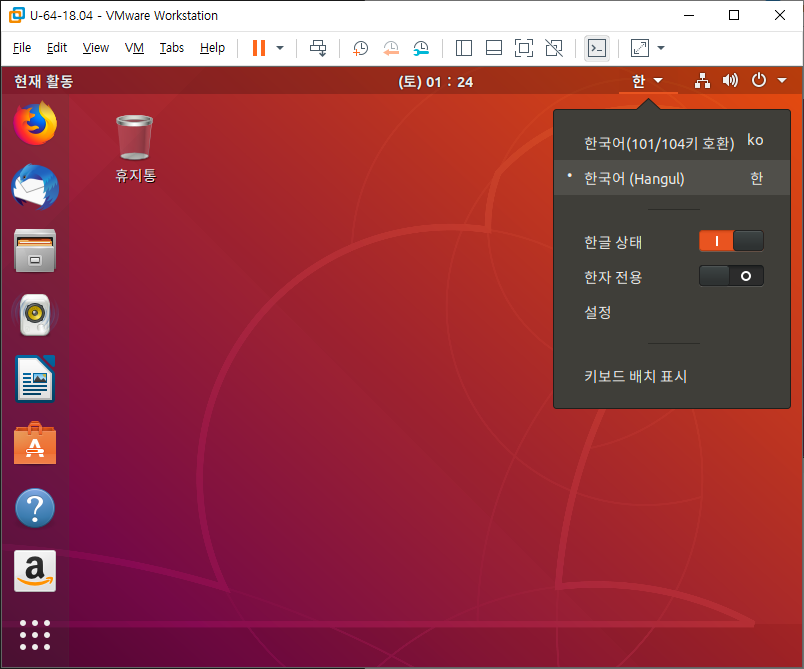Enter Unity mode
The height and width of the screenshot is (669, 804).
(554, 48)
